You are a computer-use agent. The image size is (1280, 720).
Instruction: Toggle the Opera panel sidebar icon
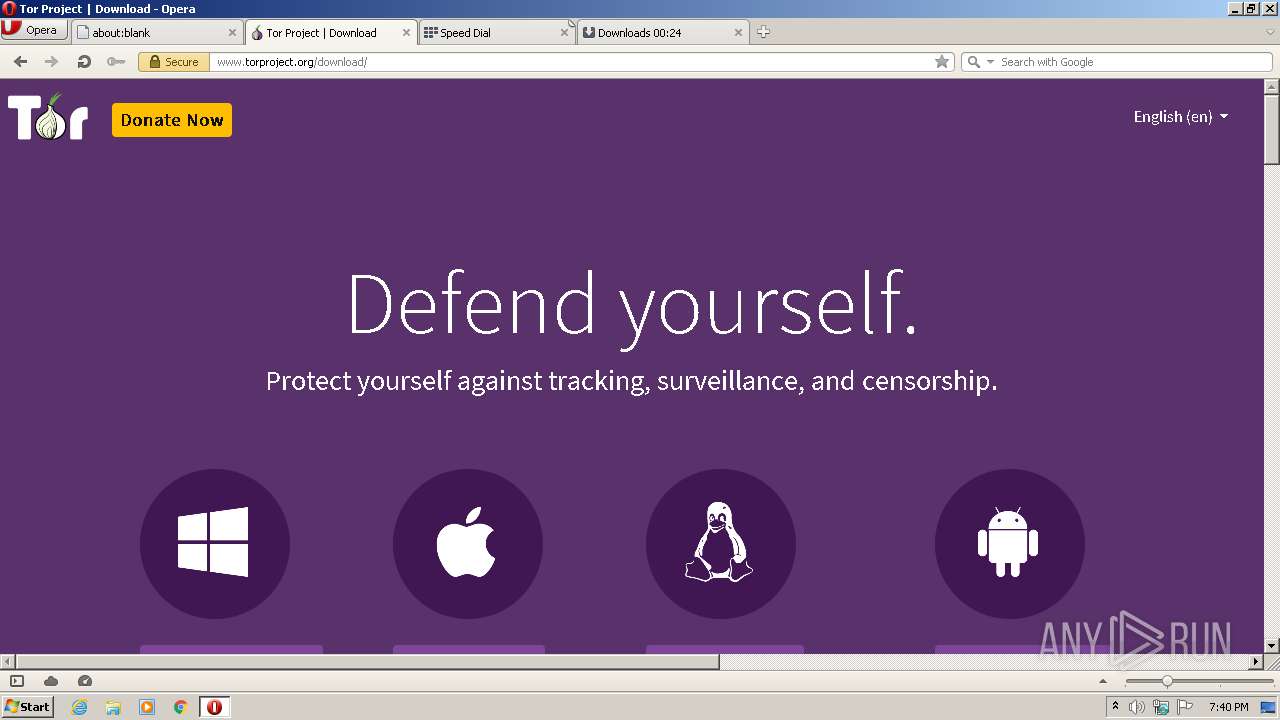17,681
